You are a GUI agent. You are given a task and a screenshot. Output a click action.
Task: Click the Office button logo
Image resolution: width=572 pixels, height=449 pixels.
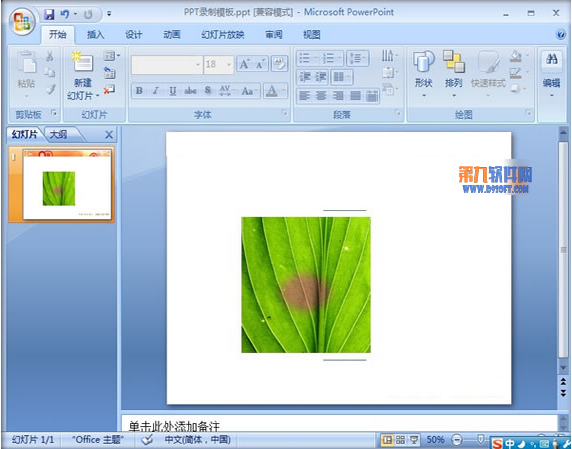[x=22, y=21]
